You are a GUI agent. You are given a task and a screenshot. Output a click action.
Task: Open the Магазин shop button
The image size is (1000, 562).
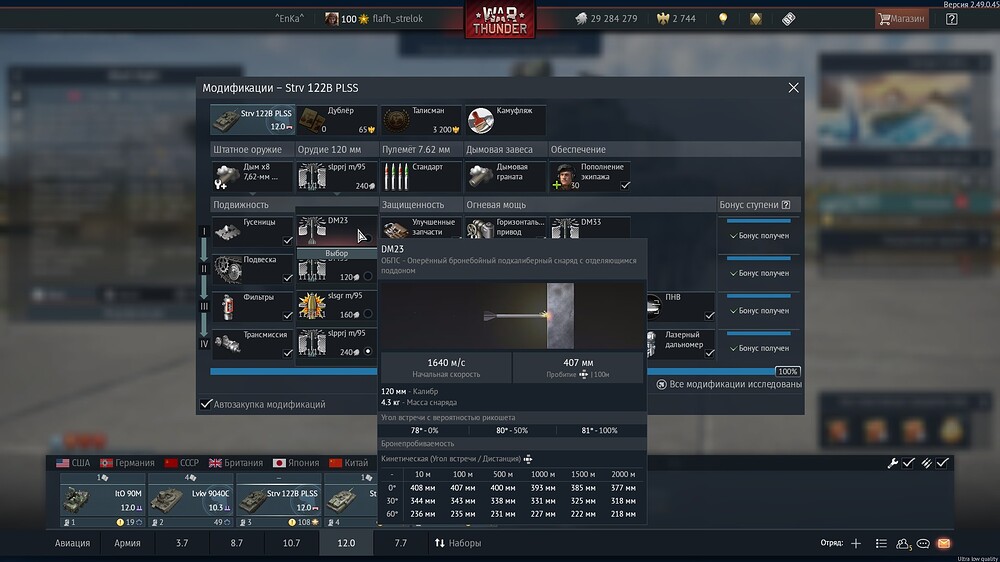tap(901, 19)
